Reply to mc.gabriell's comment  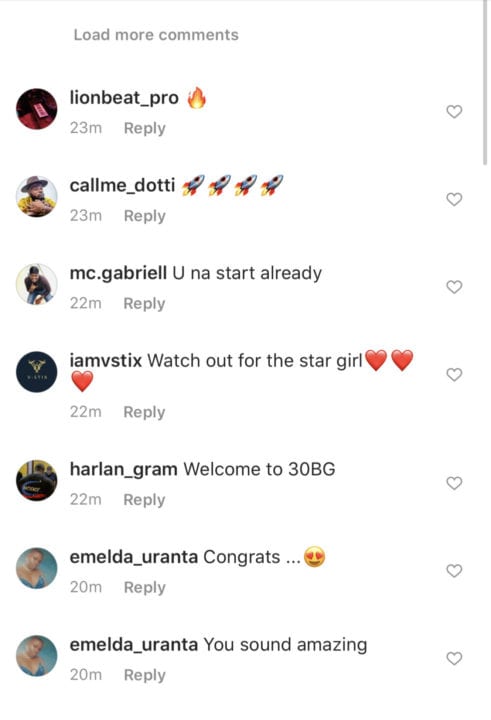tap(144, 304)
